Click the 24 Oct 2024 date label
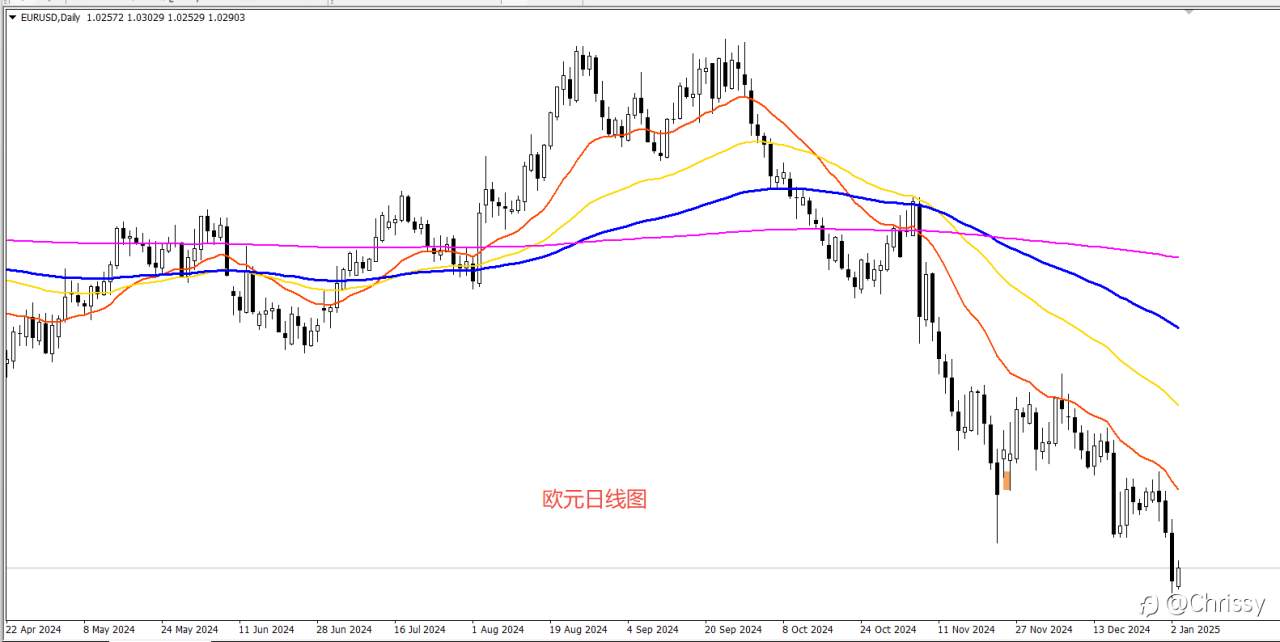 [888, 630]
